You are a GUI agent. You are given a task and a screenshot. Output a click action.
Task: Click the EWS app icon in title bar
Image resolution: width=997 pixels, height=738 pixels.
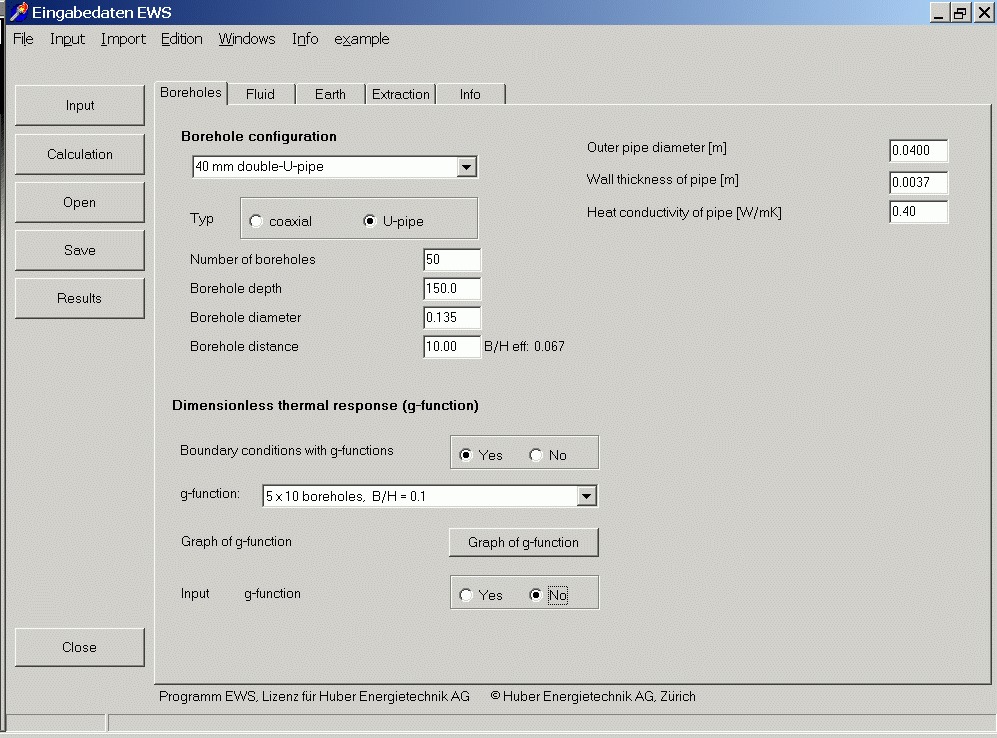click(17, 12)
